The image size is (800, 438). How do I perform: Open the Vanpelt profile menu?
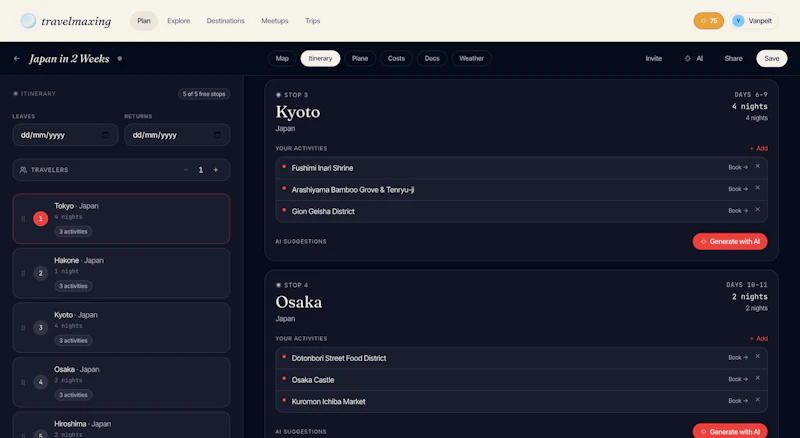(x=754, y=21)
